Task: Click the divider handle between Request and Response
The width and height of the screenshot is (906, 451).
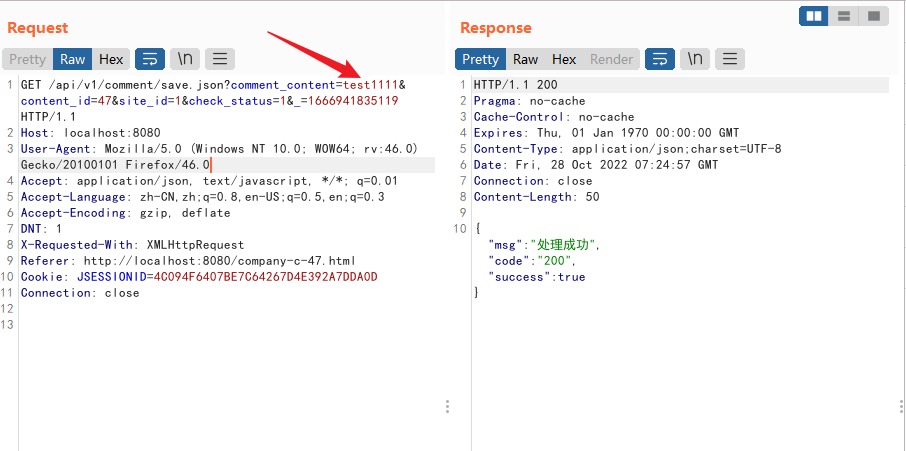Action: click(x=448, y=407)
